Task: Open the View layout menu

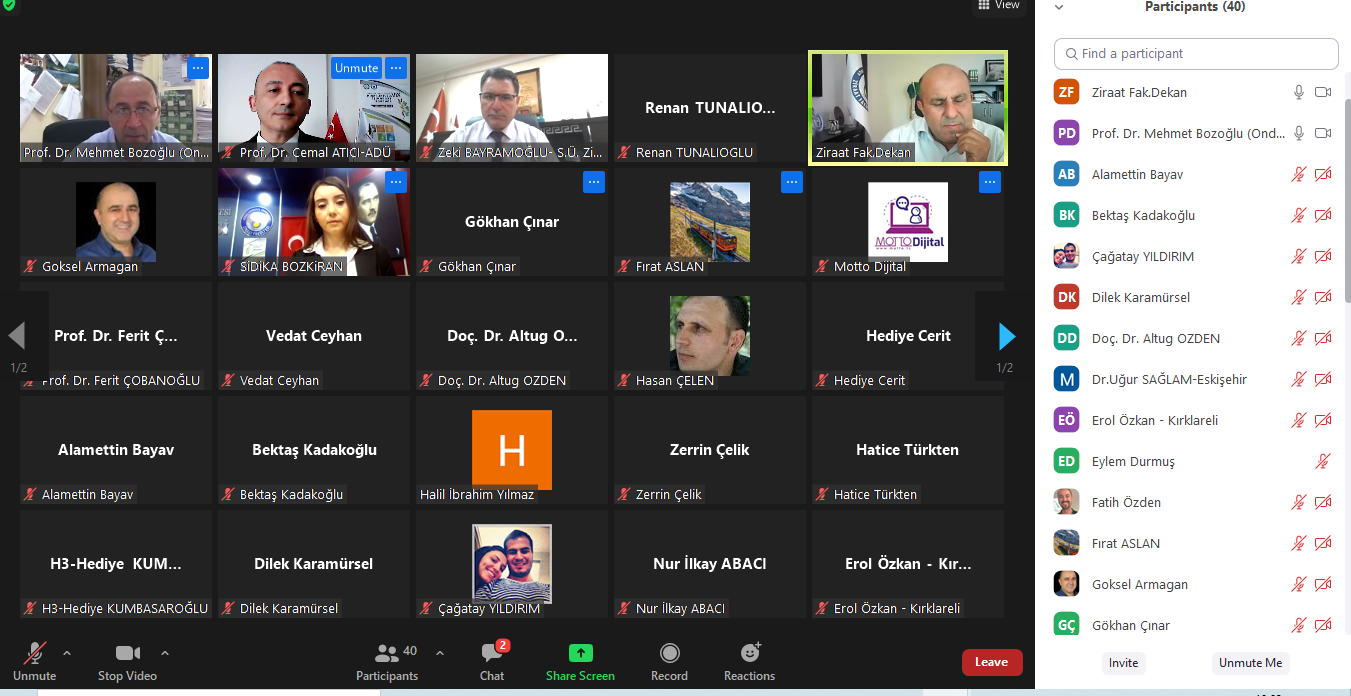Action: 997,5
